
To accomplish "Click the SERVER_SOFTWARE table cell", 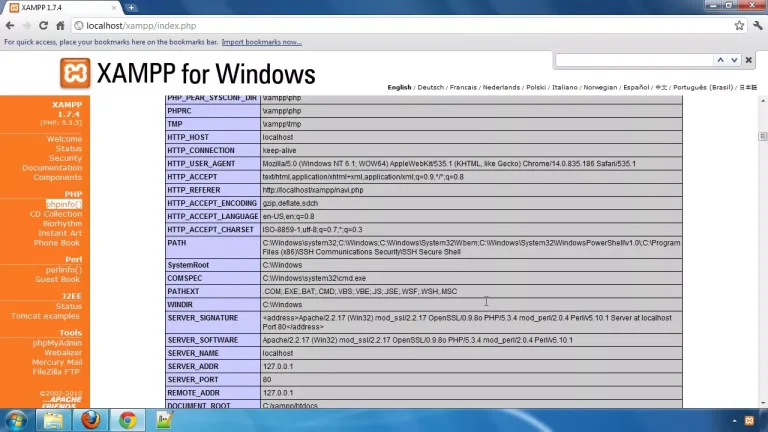I will click(x=212, y=340).
